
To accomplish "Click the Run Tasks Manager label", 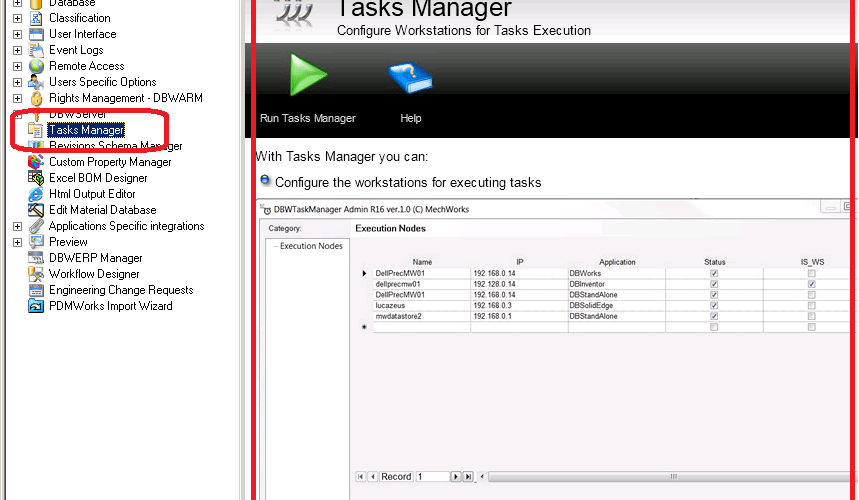I will (x=307, y=118).
